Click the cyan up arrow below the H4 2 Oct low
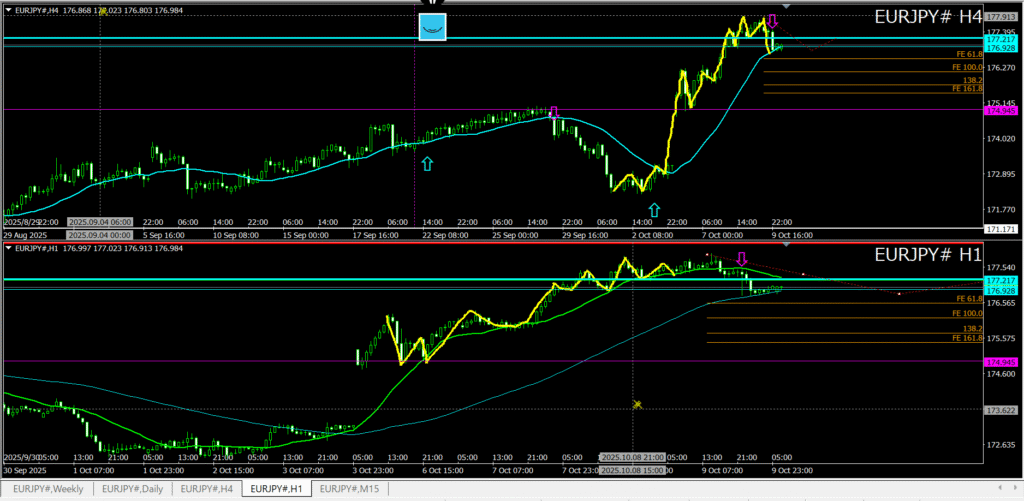1024x501 pixels. (x=654, y=210)
